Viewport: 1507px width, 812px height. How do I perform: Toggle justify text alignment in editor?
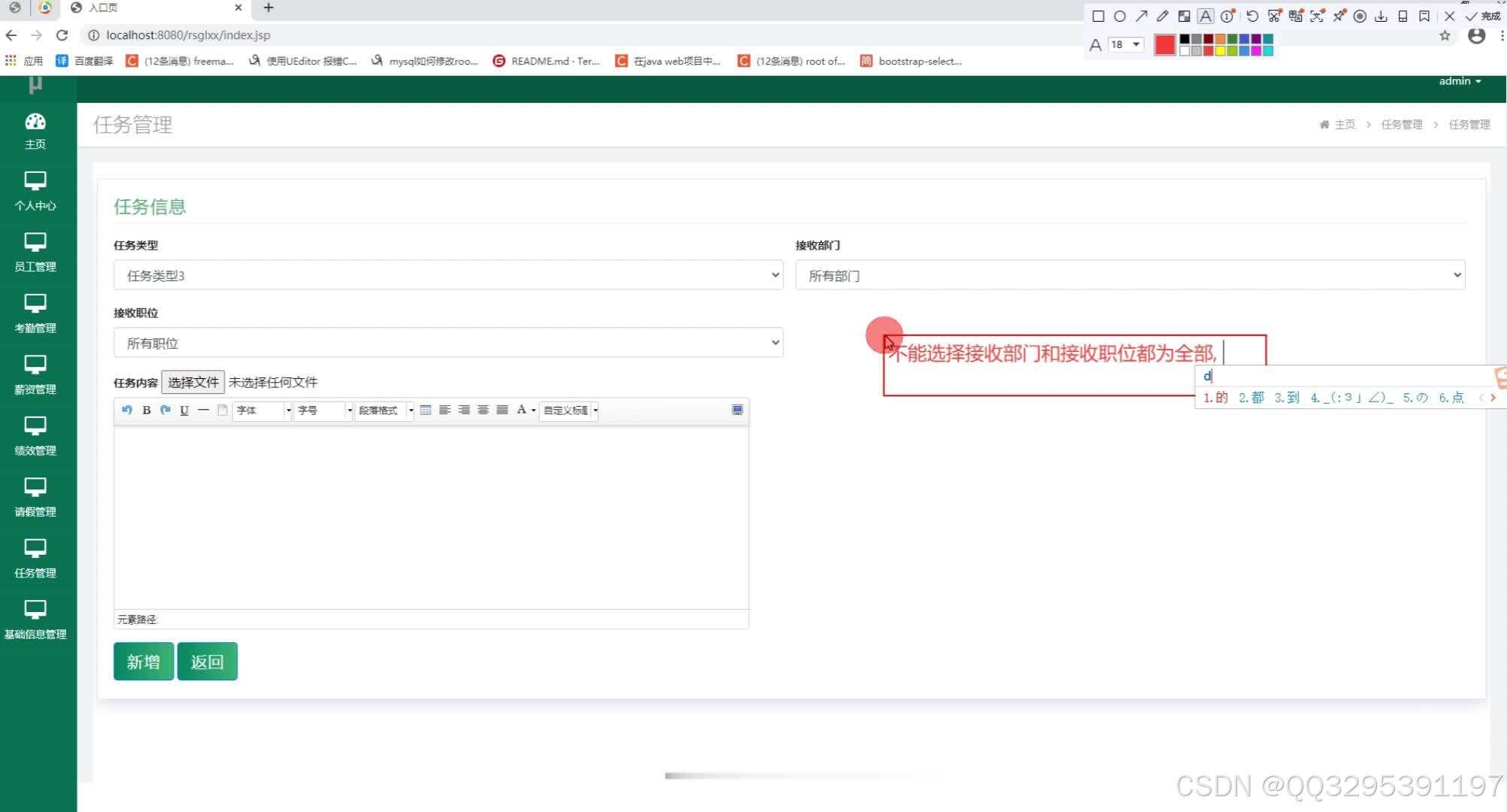[502, 410]
